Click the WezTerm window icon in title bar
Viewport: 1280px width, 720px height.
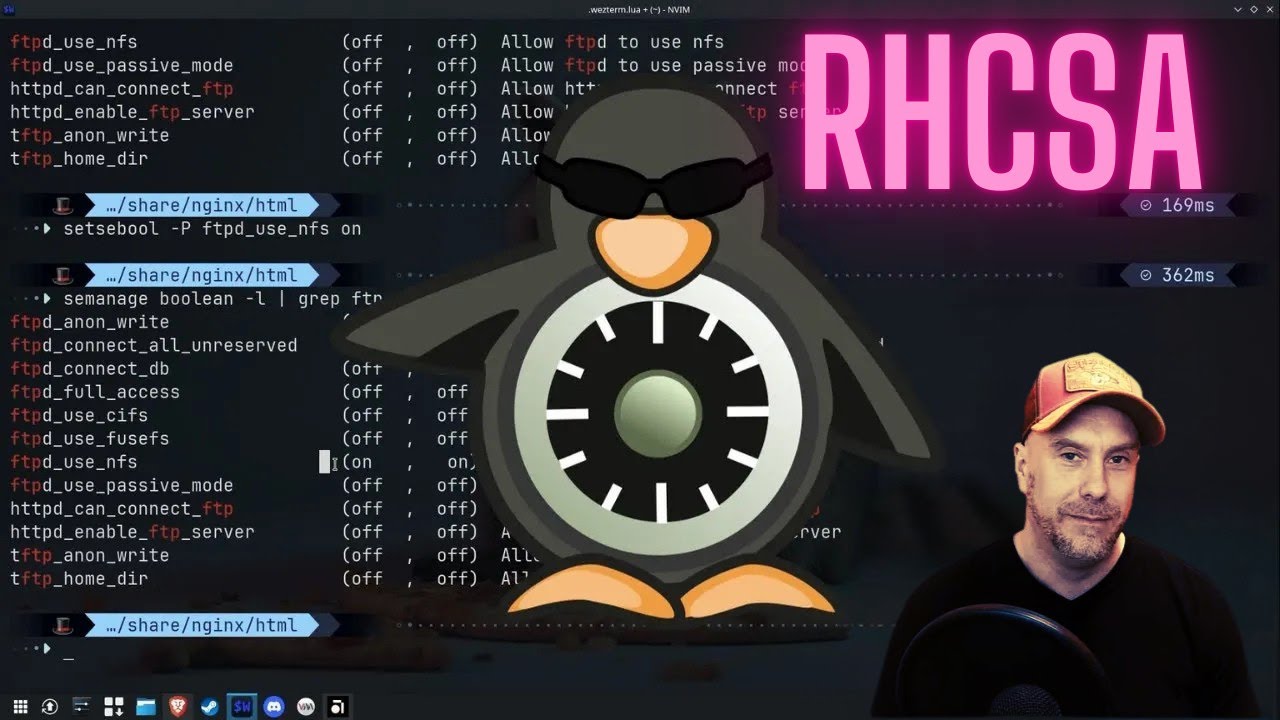(10, 9)
